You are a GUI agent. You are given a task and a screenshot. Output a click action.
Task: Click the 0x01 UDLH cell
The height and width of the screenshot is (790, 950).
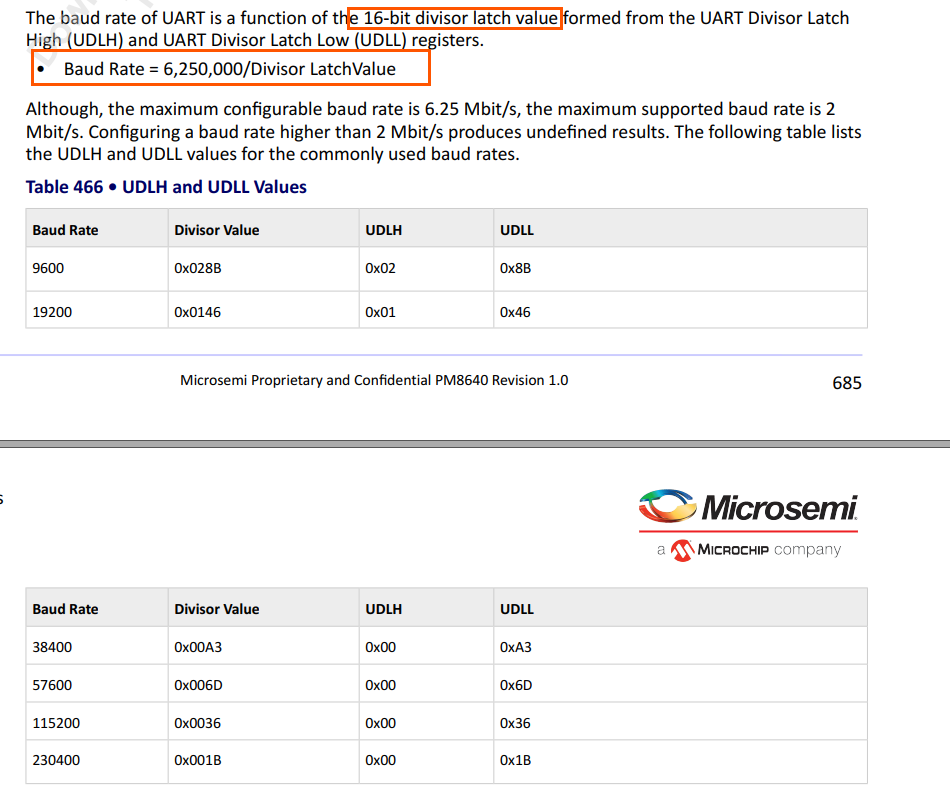(427, 312)
